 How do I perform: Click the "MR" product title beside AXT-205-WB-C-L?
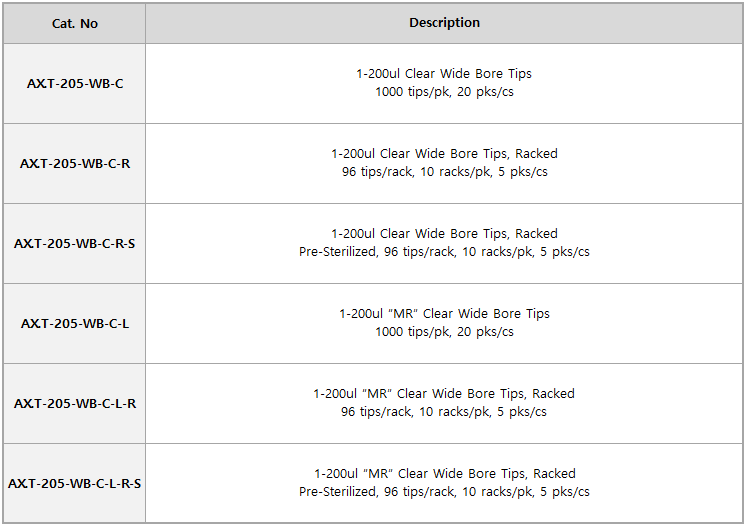coord(444,314)
